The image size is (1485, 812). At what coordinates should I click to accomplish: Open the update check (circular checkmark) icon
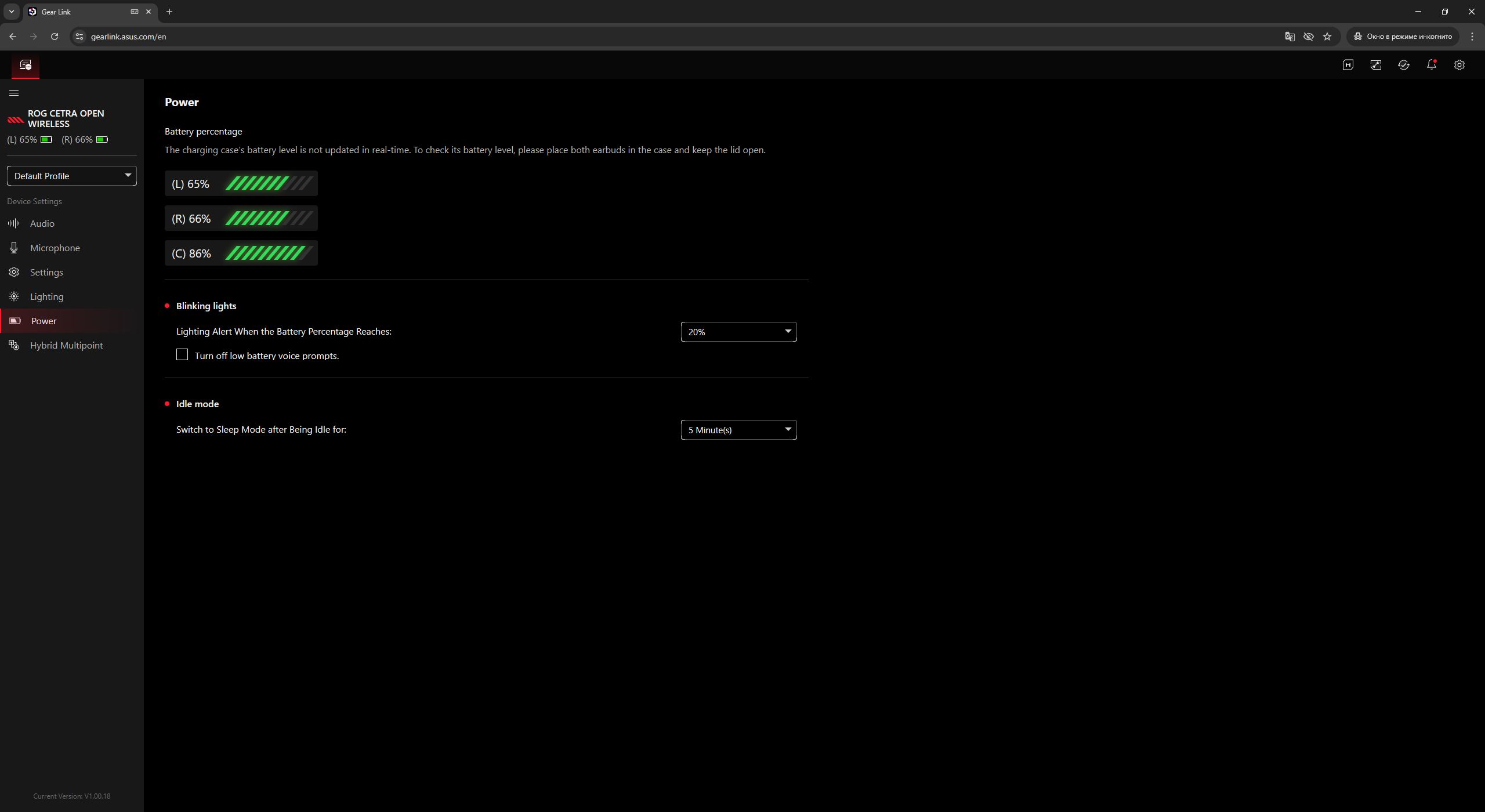click(1404, 65)
